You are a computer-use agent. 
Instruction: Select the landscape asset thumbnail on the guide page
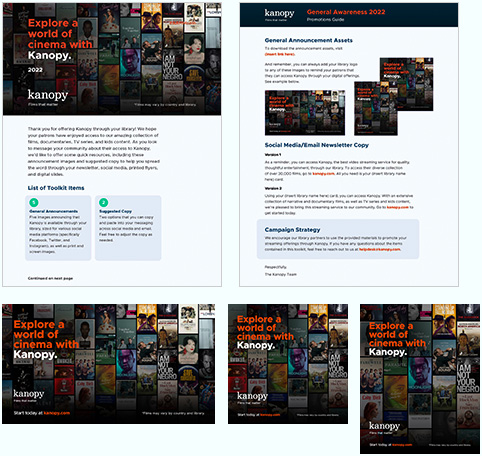pos(305,113)
